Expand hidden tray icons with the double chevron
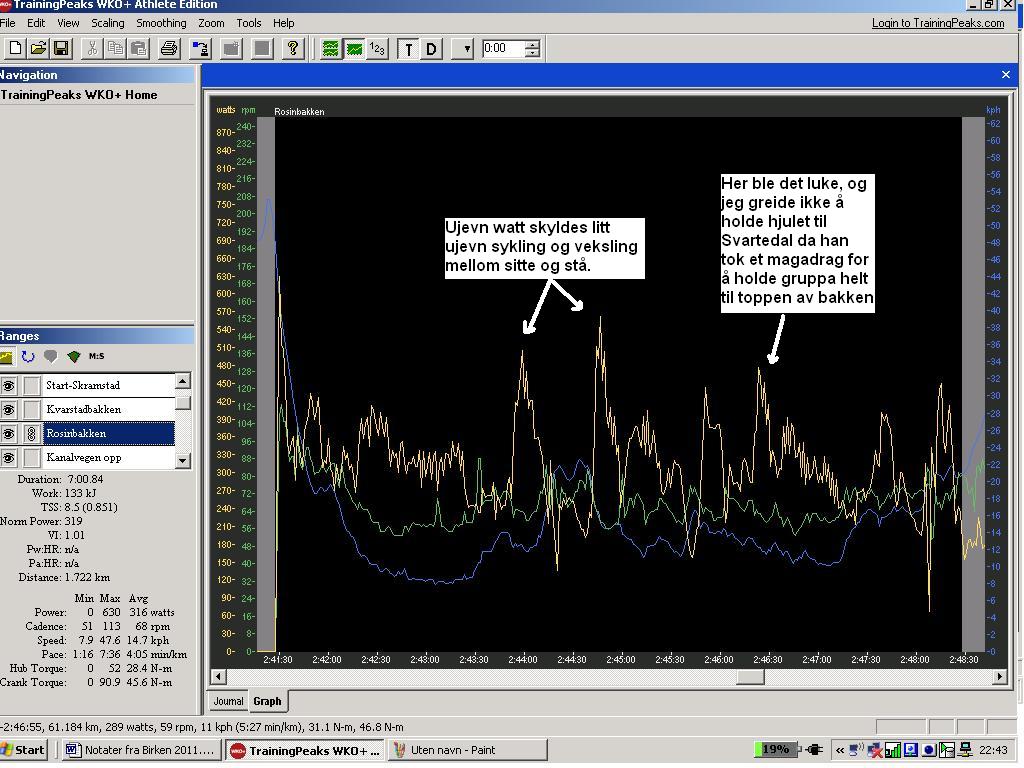This screenshot has height=768, width=1024. tap(840, 750)
